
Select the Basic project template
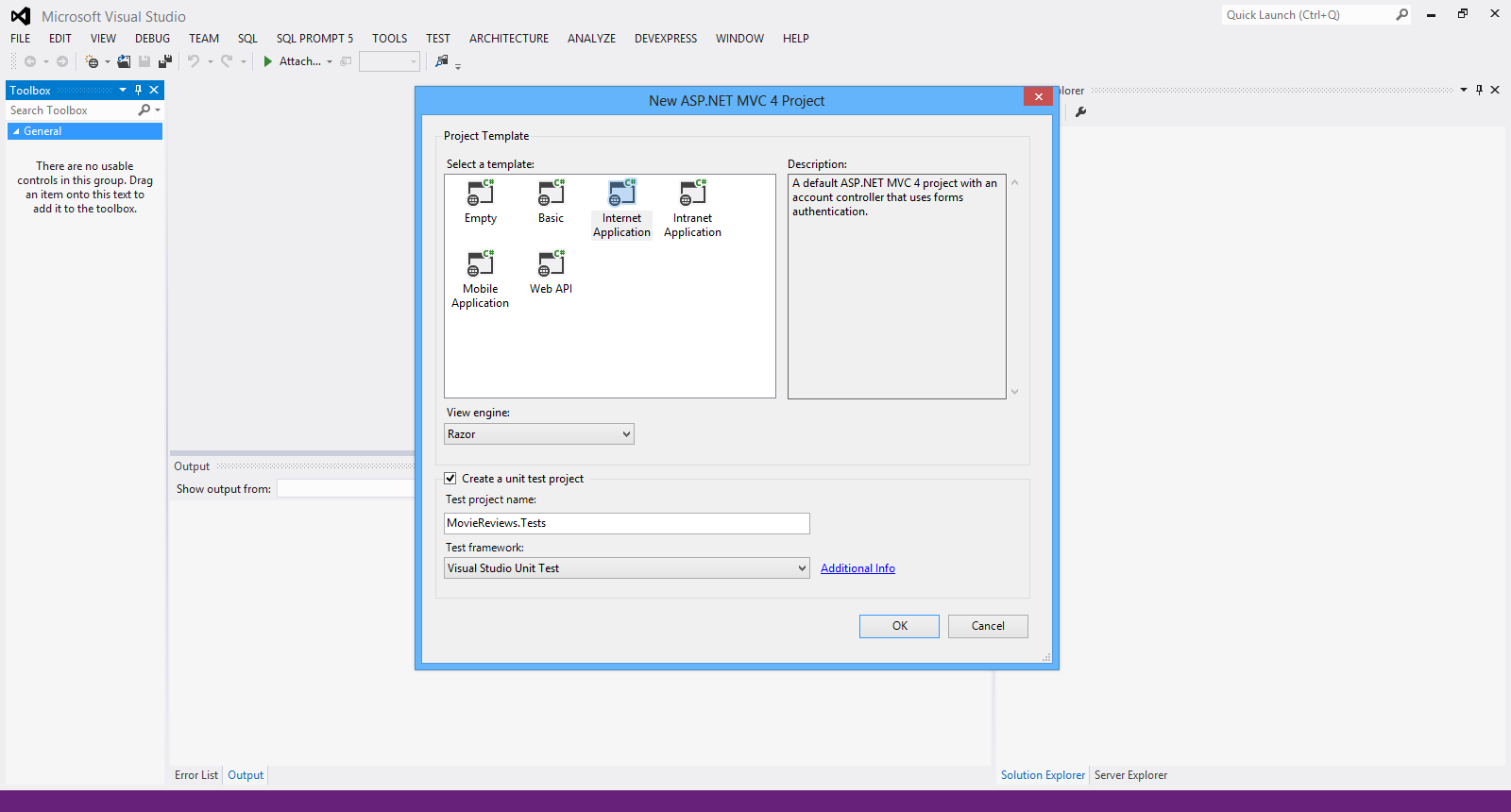tap(551, 201)
